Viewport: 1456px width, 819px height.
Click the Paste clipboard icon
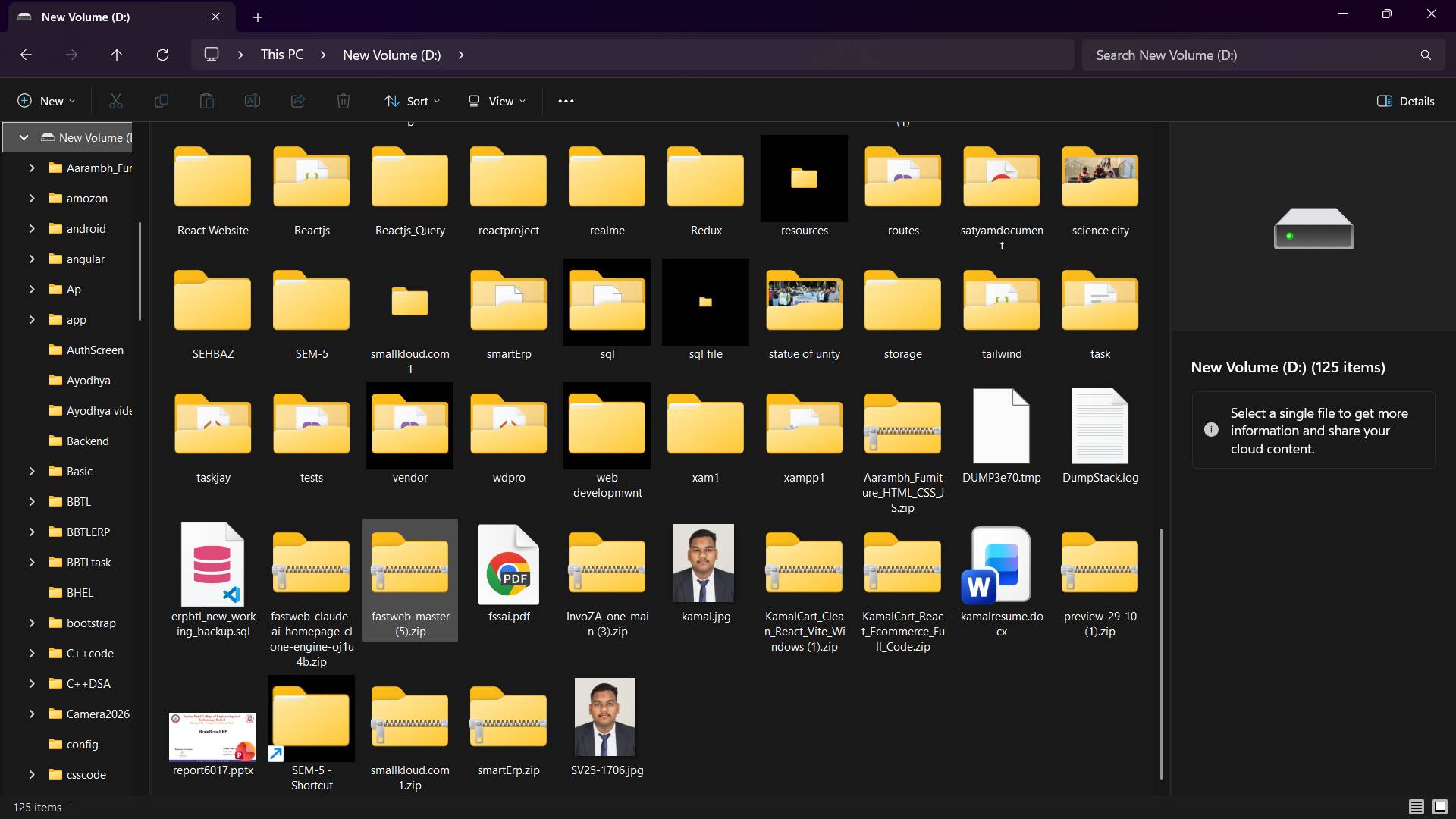tap(207, 101)
